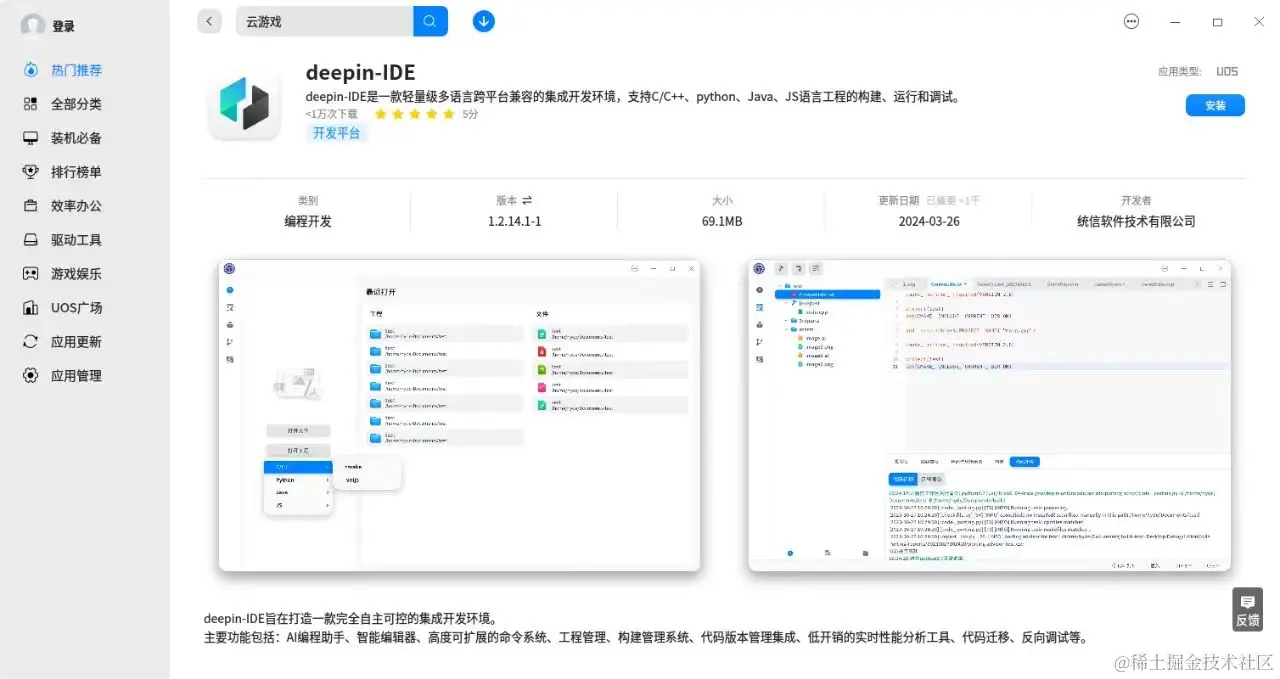The height and width of the screenshot is (679, 1280).
Task: Click the category value 编程开发
Action: click(308, 221)
